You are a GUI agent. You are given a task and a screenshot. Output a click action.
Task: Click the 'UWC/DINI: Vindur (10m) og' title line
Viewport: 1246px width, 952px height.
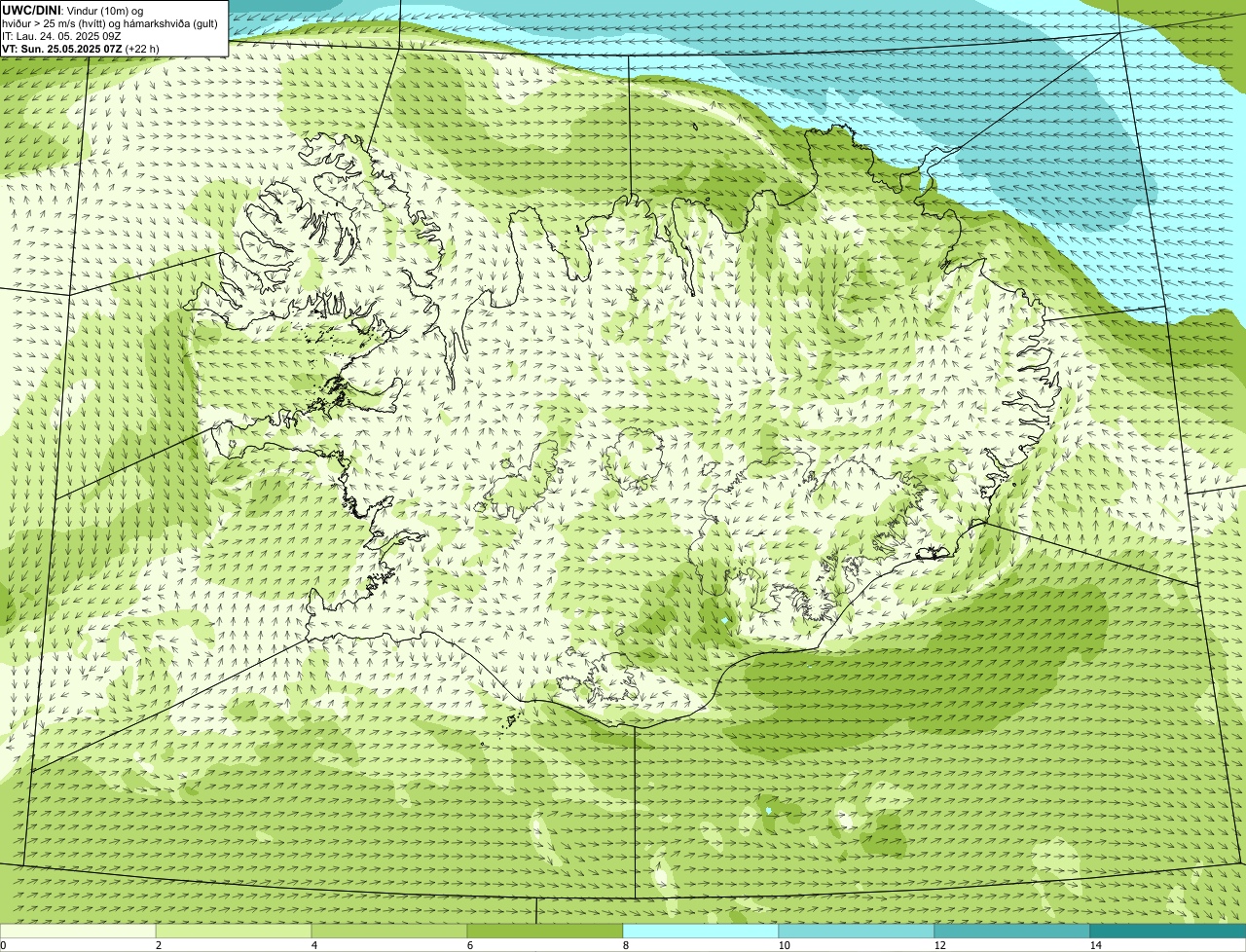[x=73, y=11]
